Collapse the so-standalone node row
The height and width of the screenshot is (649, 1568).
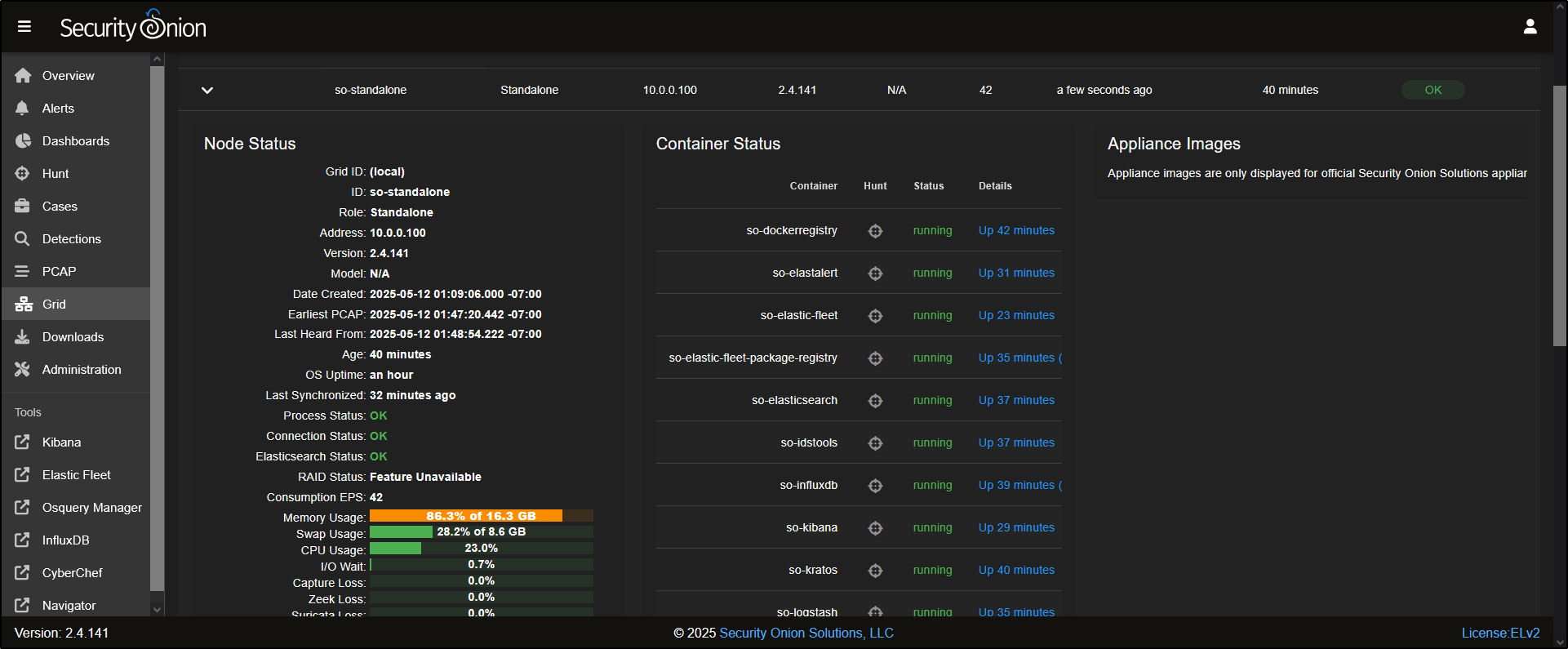click(x=207, y=91)
